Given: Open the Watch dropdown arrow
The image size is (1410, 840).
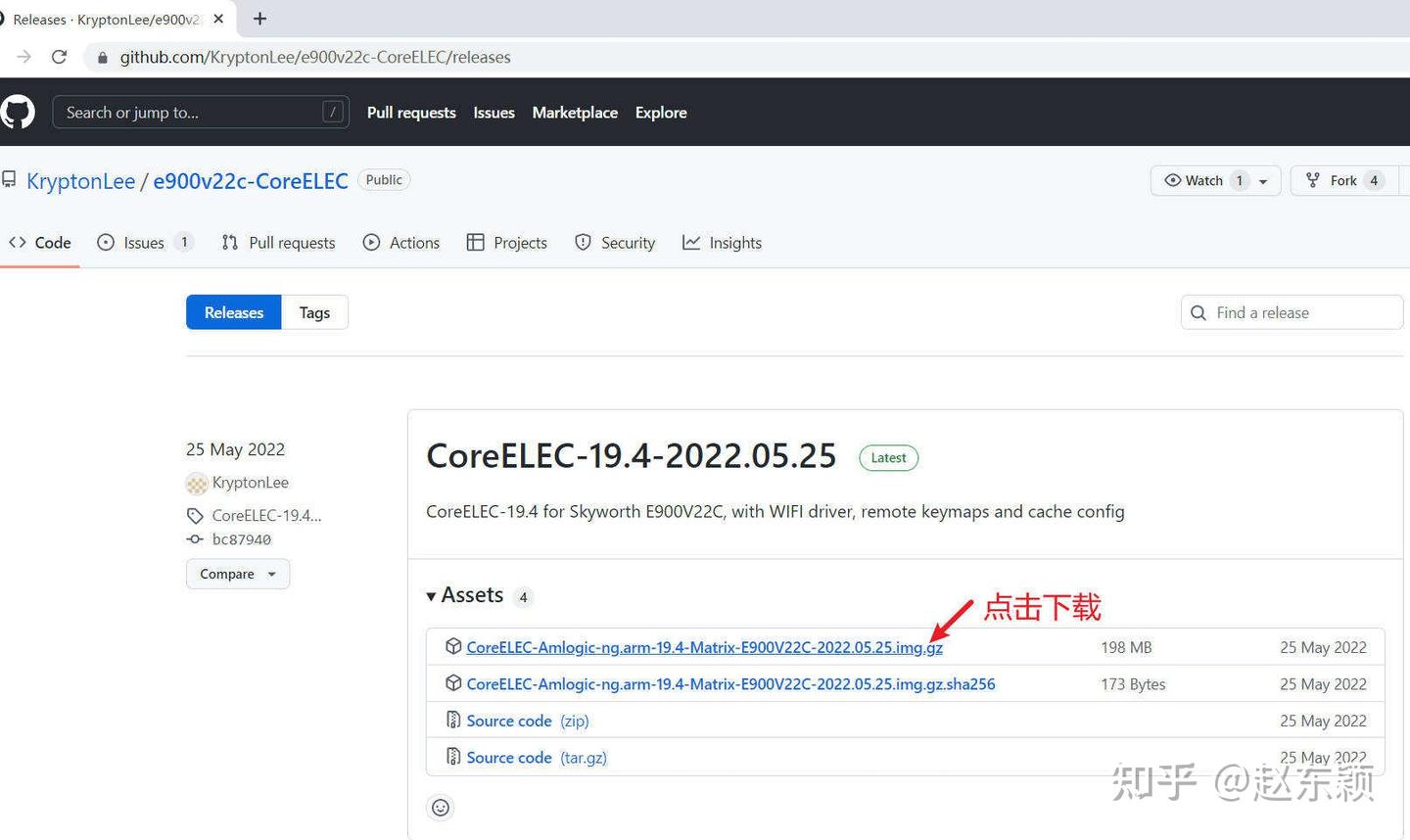Looking at the screenshot, I should click(1263, 180).
